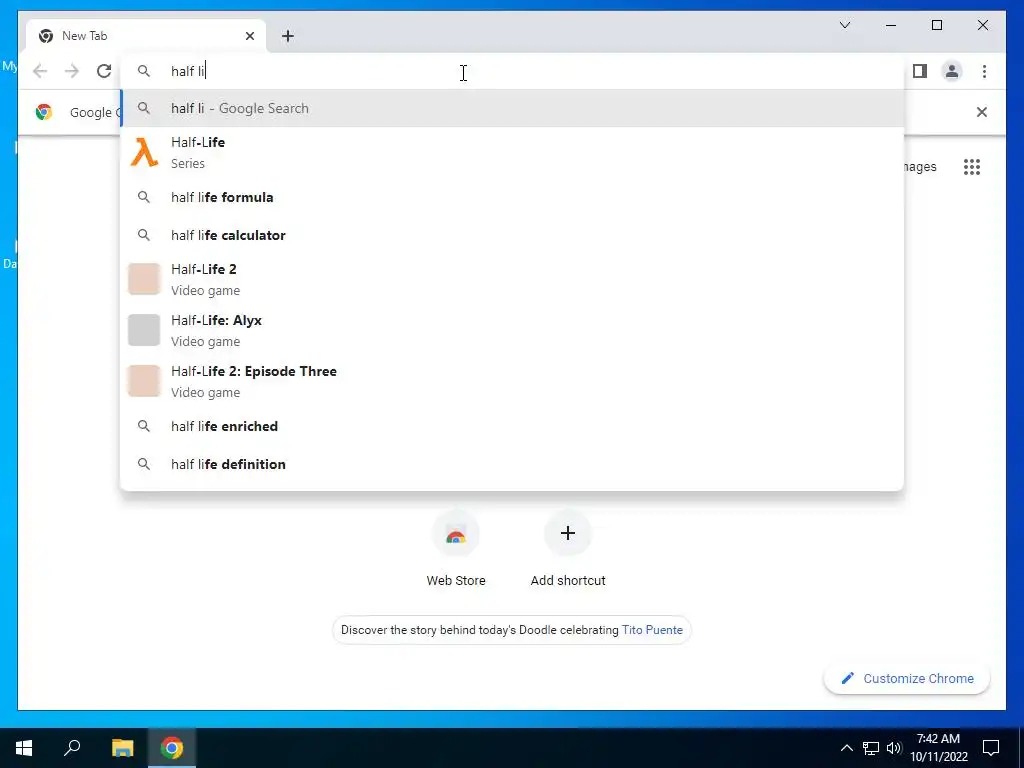The image size is (1024, 768).
Task: Open the Windows Start menu
Action: coord(24,748)
